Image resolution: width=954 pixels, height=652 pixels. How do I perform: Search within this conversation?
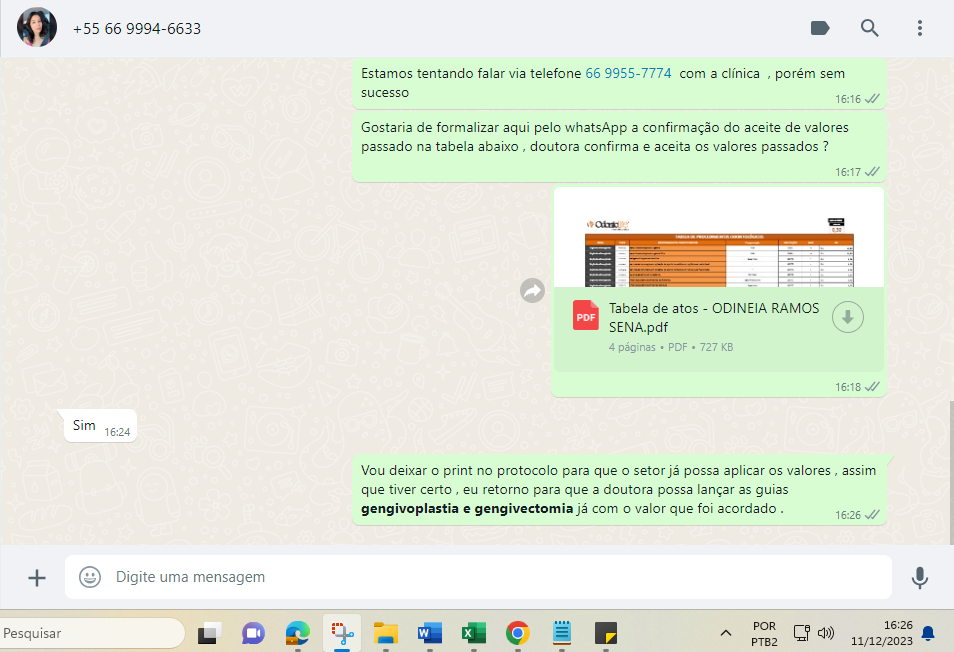[869, 28]
